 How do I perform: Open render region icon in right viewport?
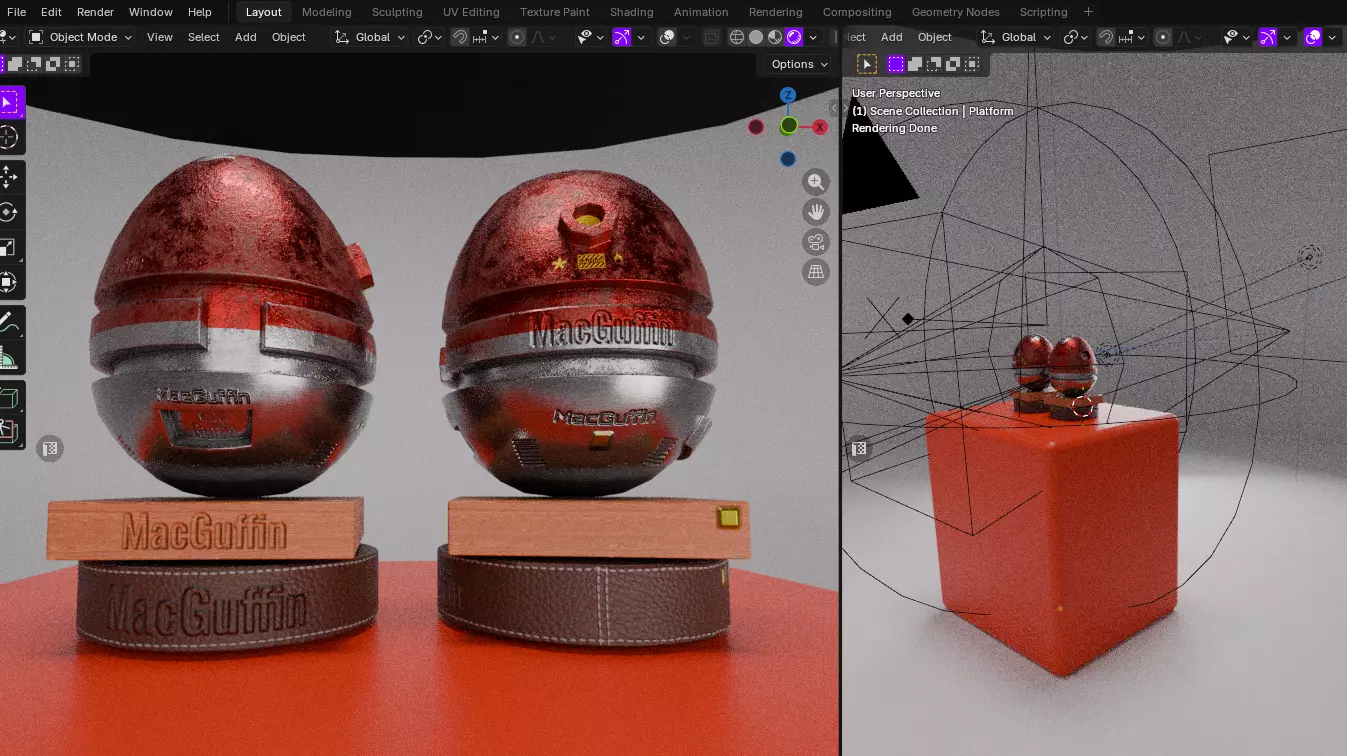pyautogui.click(x=859, y=449)
